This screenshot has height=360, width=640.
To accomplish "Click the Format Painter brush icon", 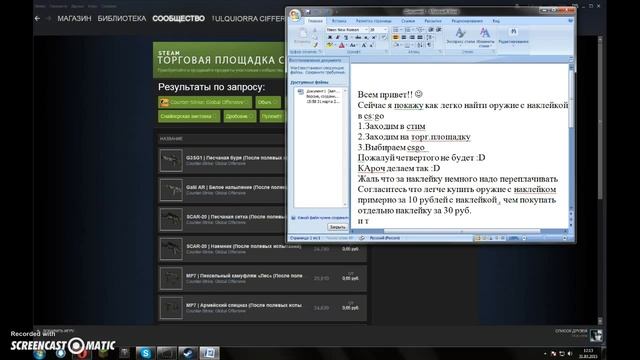I will click(315, 45).
